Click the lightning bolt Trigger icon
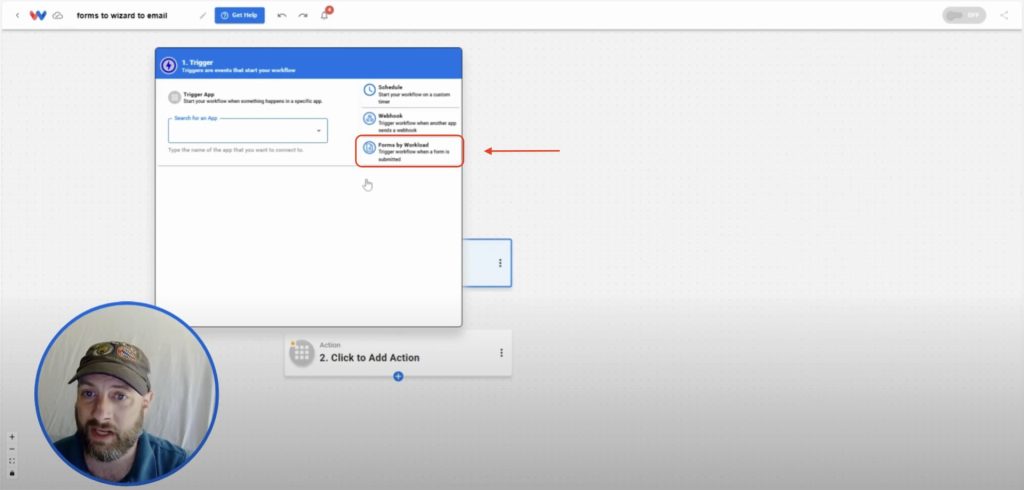The width and height of the screenshot is (1024, 490). [x=168, y=65]
